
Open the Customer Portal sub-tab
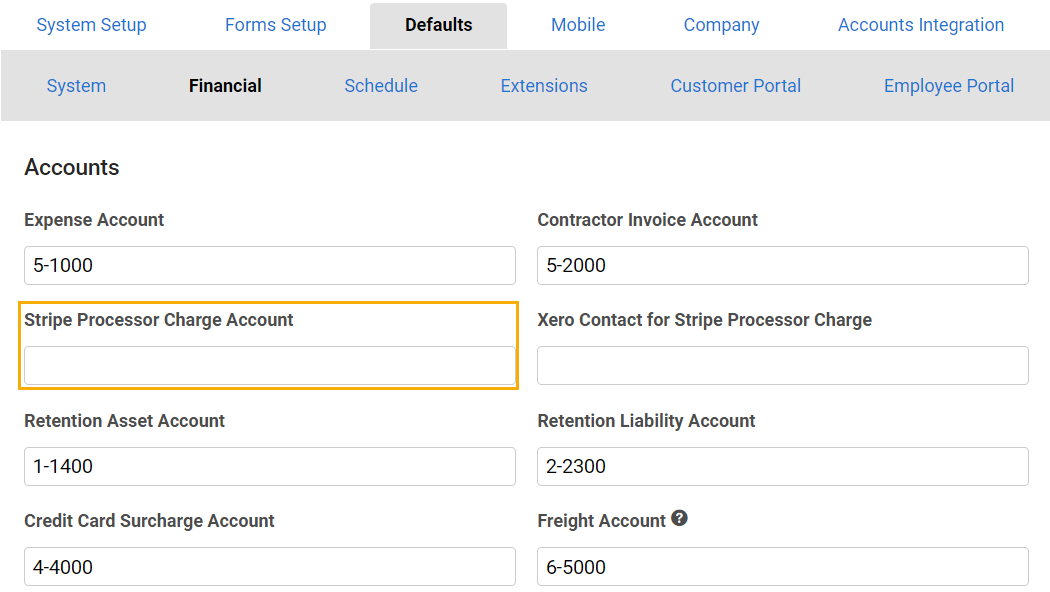click(x=735, y=86)
